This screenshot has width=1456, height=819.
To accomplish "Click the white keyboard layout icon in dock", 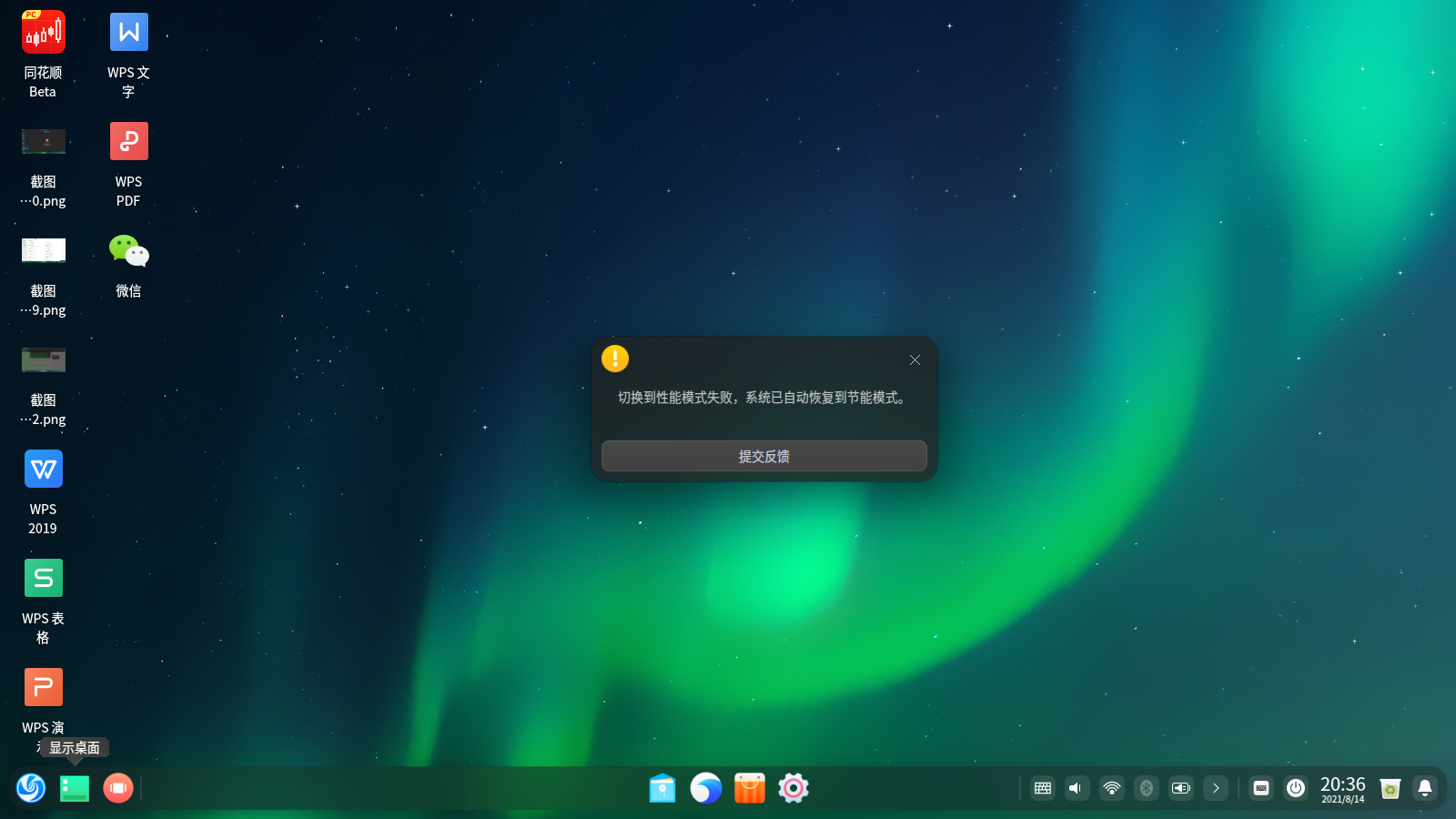I will (1261, 788).
